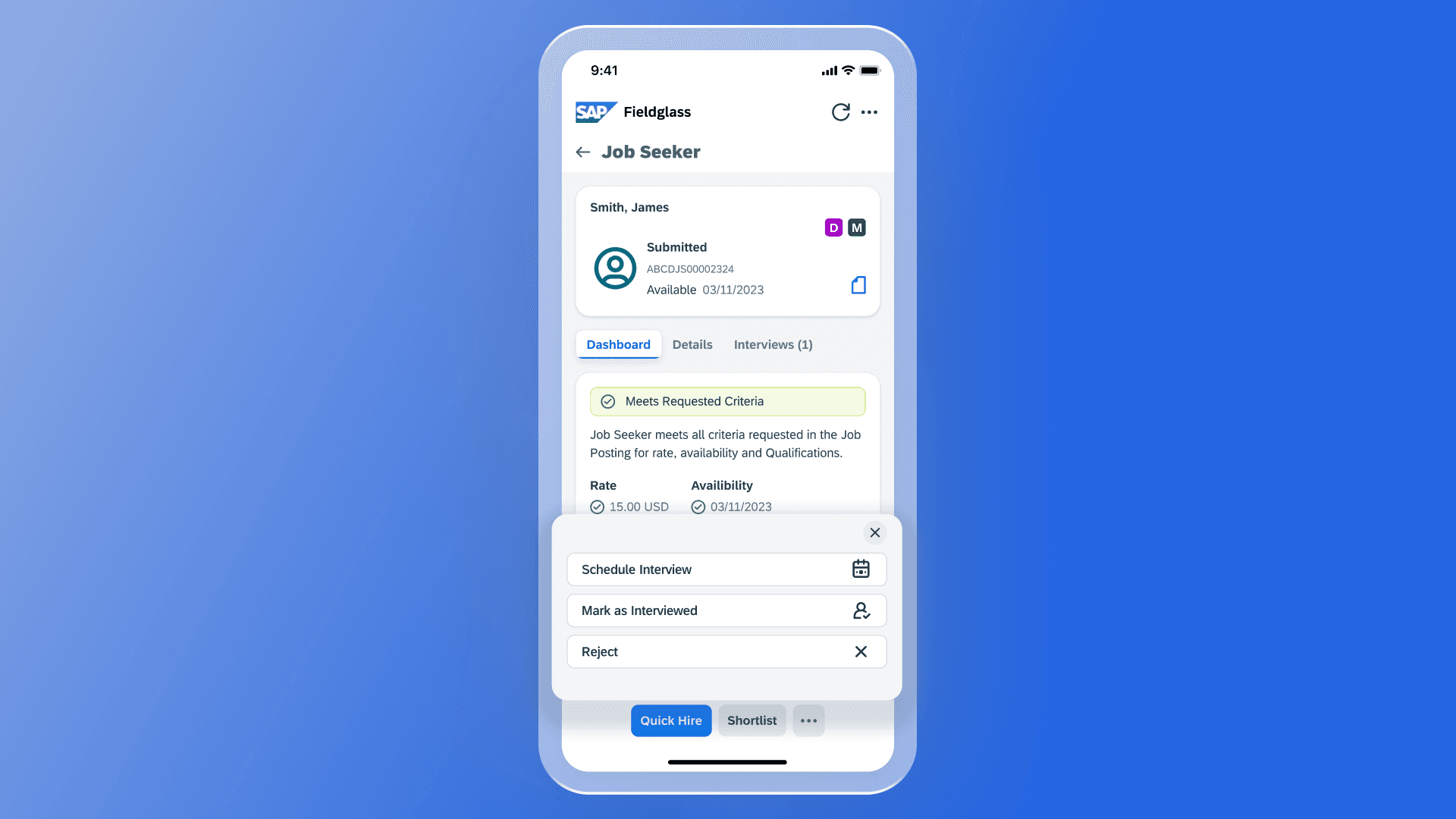
Task: Tap the Quick Hire button
Action: click(x=671, y=720)
